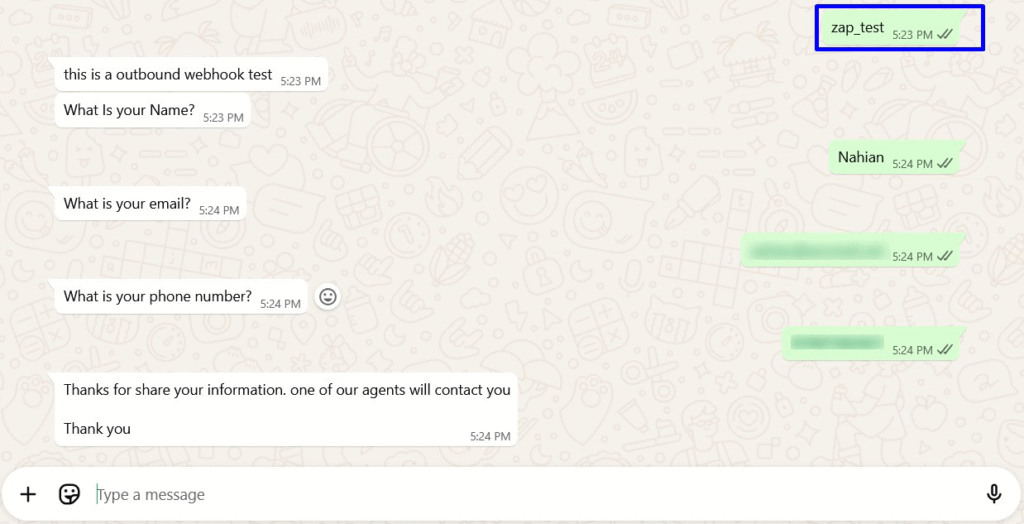Click the 5:24 PM timestamp on thanks message
This screenshot has width=1024, height=524.
[490, 436]
